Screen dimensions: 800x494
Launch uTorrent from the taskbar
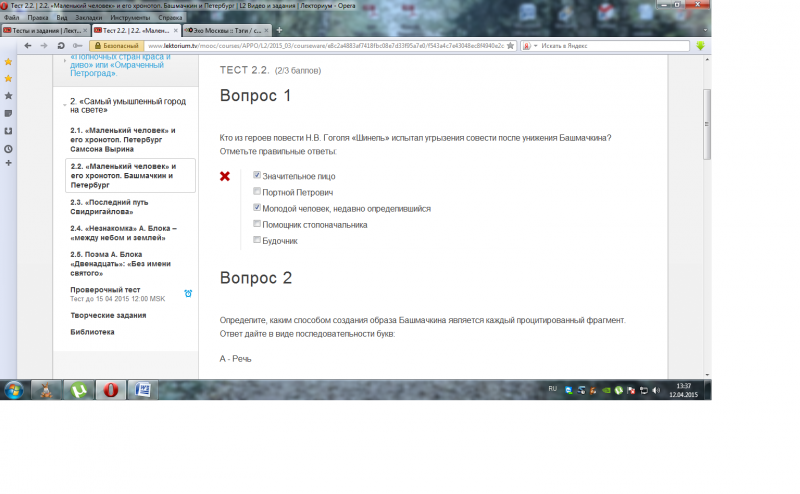coord(78,389)
